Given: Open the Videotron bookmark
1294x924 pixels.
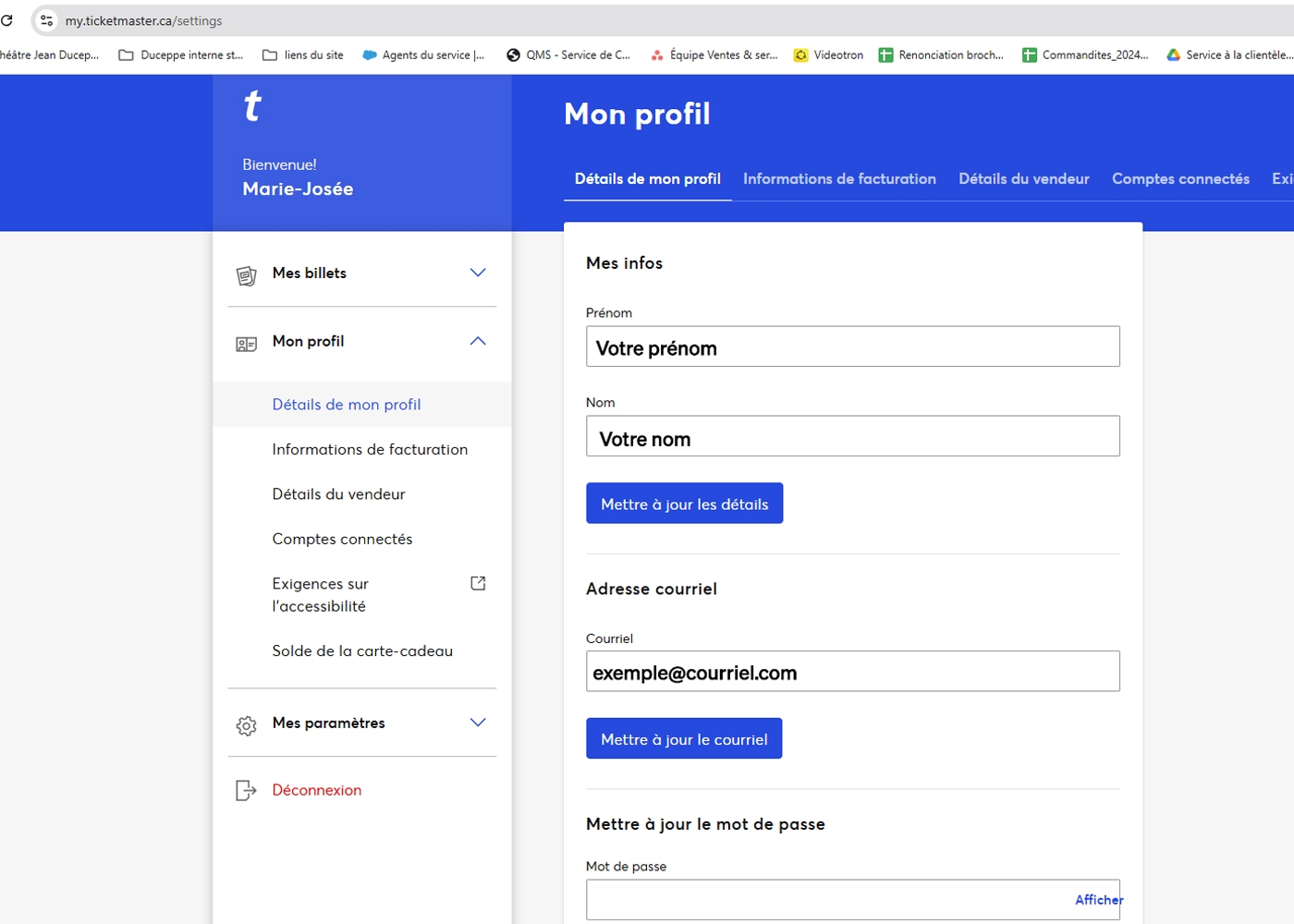Looking at the screenshot, I should 828,55.
